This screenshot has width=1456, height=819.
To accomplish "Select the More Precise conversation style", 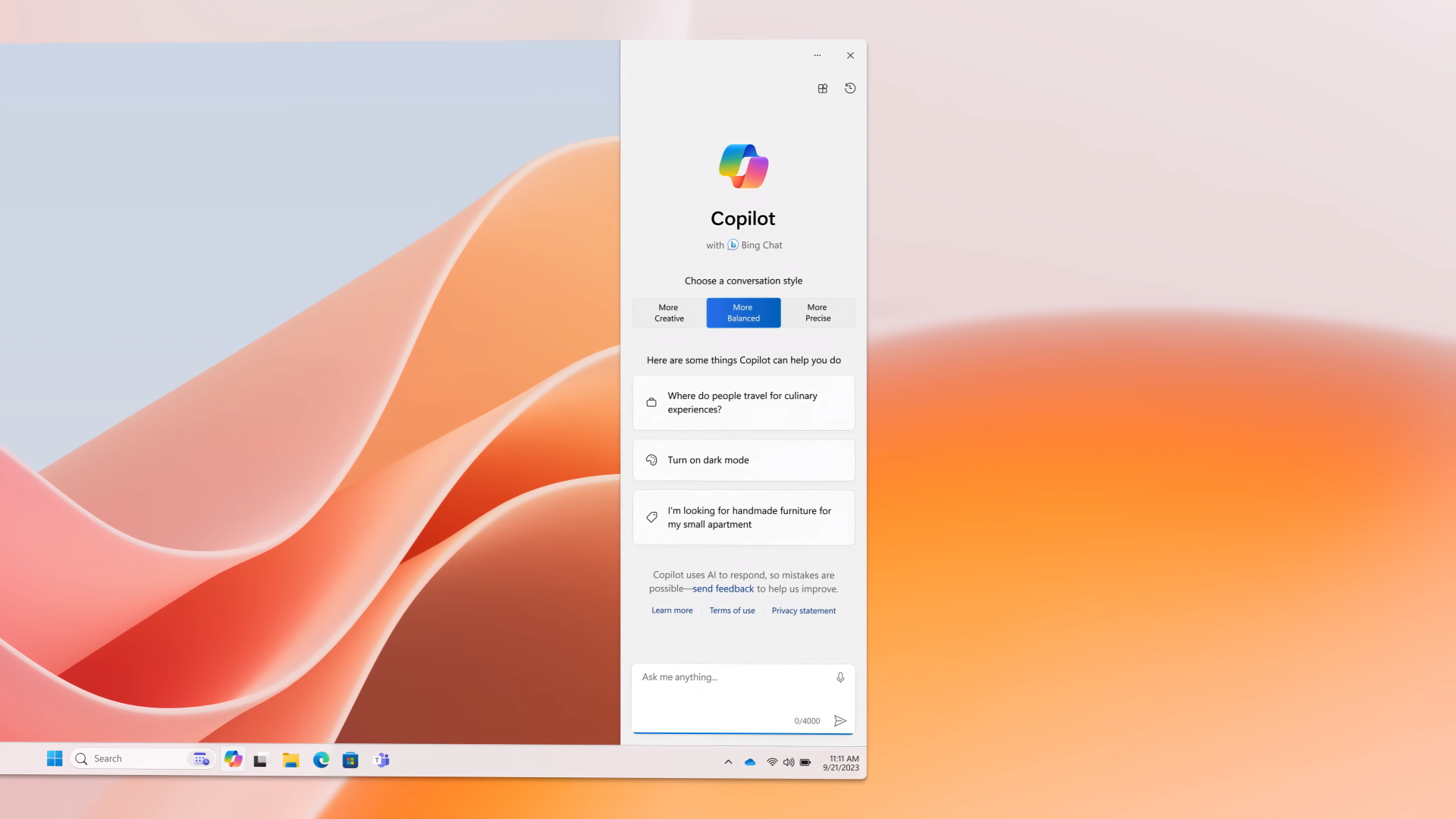I will [817, 312].
